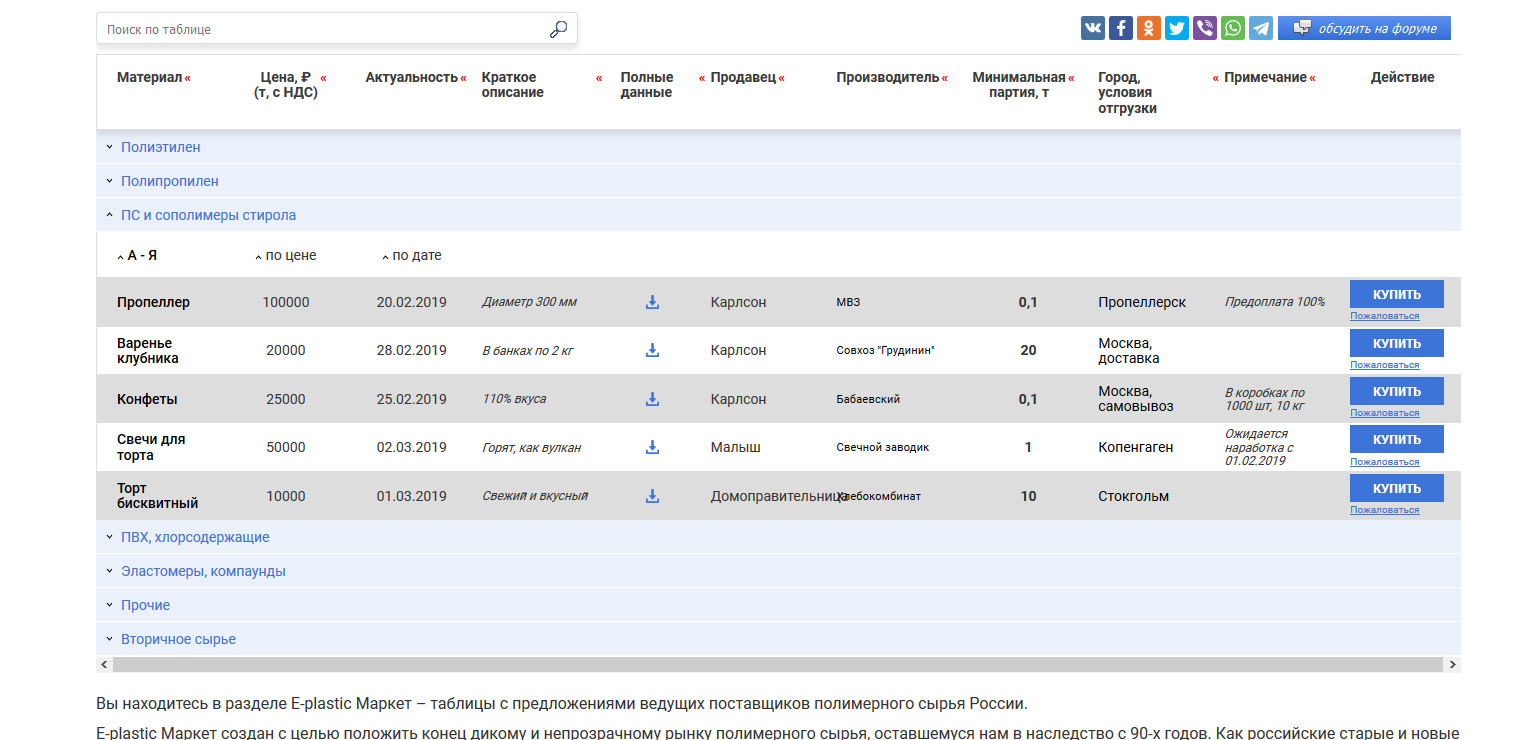
Task: Click search magnifier icon in table search
Action: tap(558, 30)
